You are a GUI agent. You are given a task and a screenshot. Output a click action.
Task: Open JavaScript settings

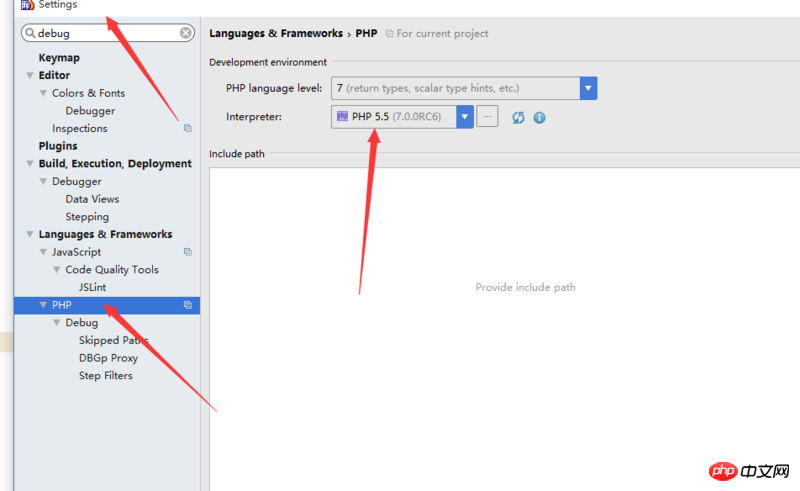(77, 252)
